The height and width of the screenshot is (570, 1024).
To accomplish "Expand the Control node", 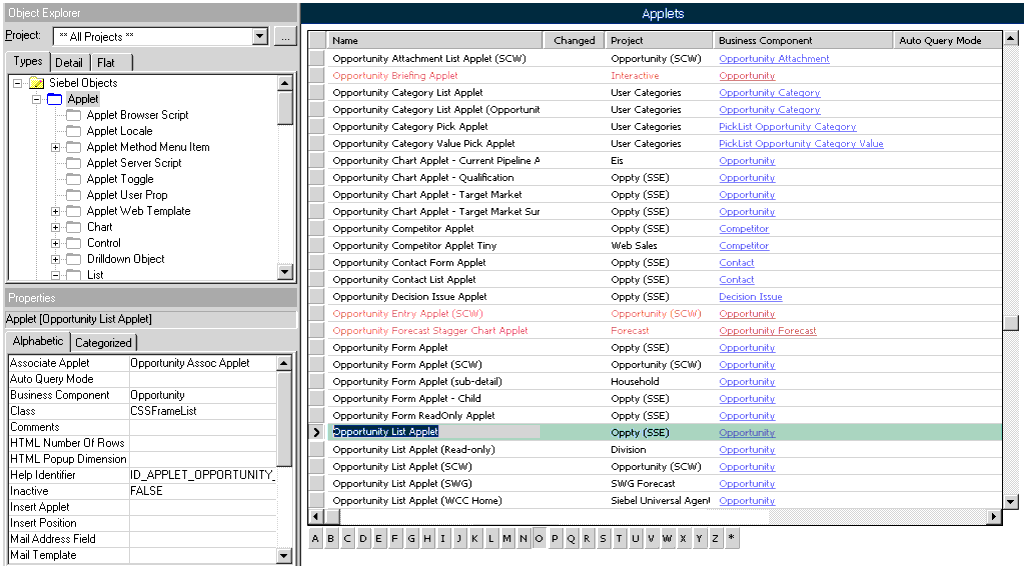I will 56,243.
